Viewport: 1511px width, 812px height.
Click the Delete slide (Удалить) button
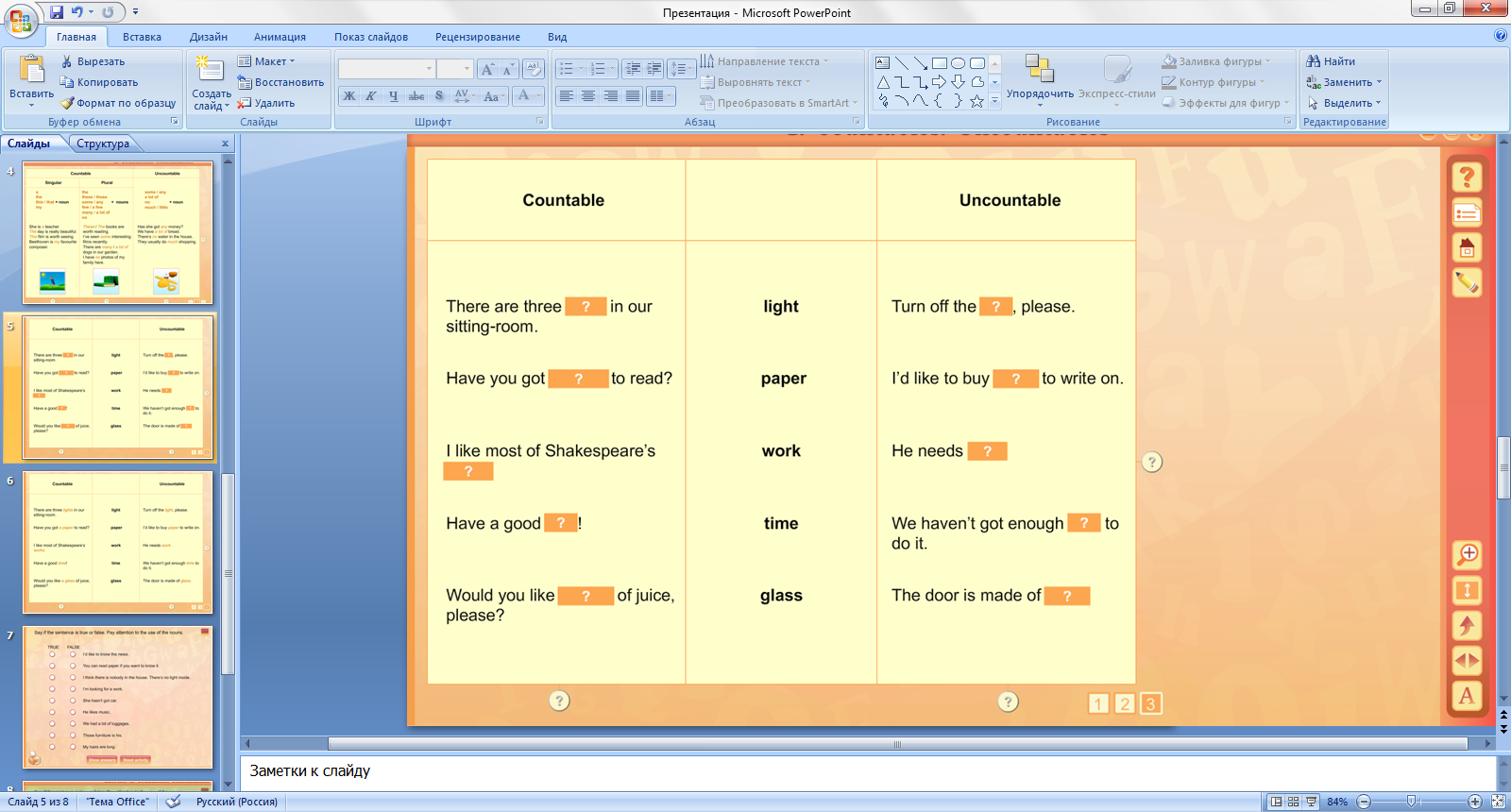coord(267,103)
